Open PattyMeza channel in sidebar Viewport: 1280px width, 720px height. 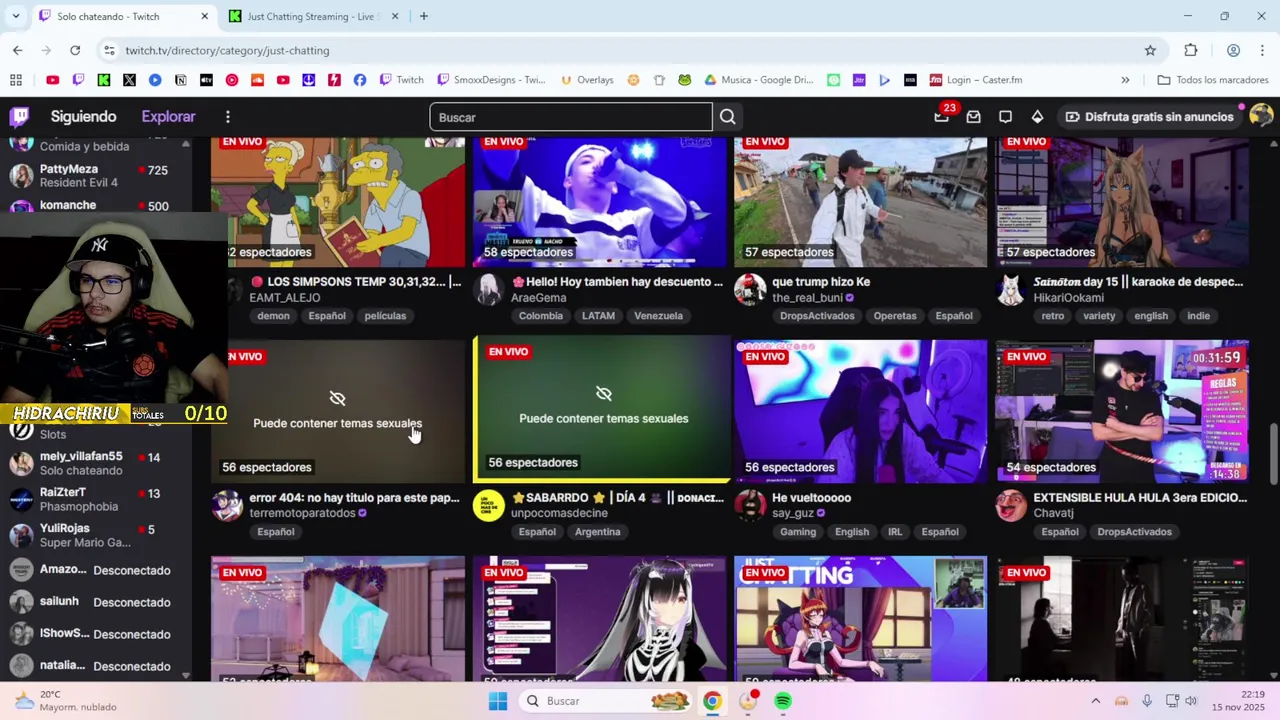[x=96, y=176]
